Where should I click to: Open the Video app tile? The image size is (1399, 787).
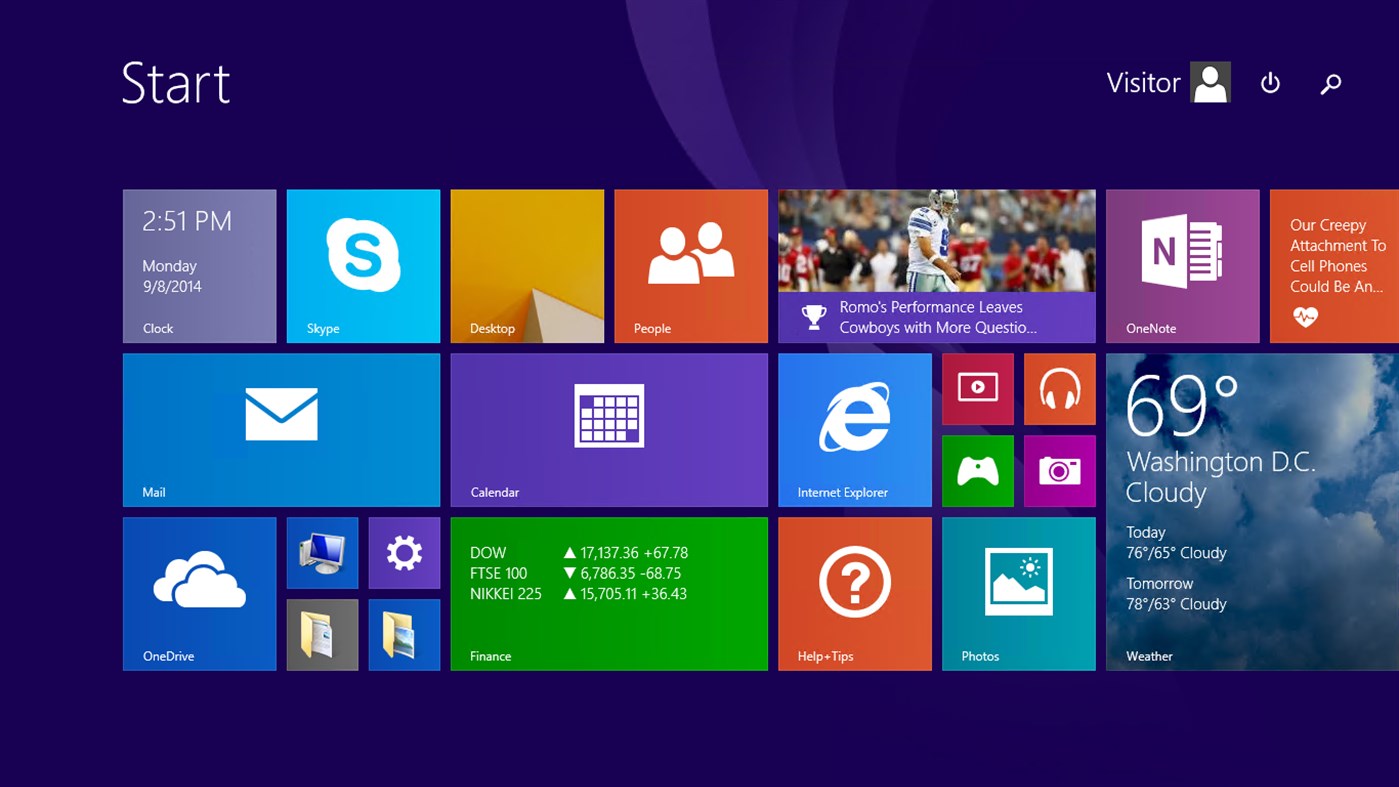tap(977, 388)
